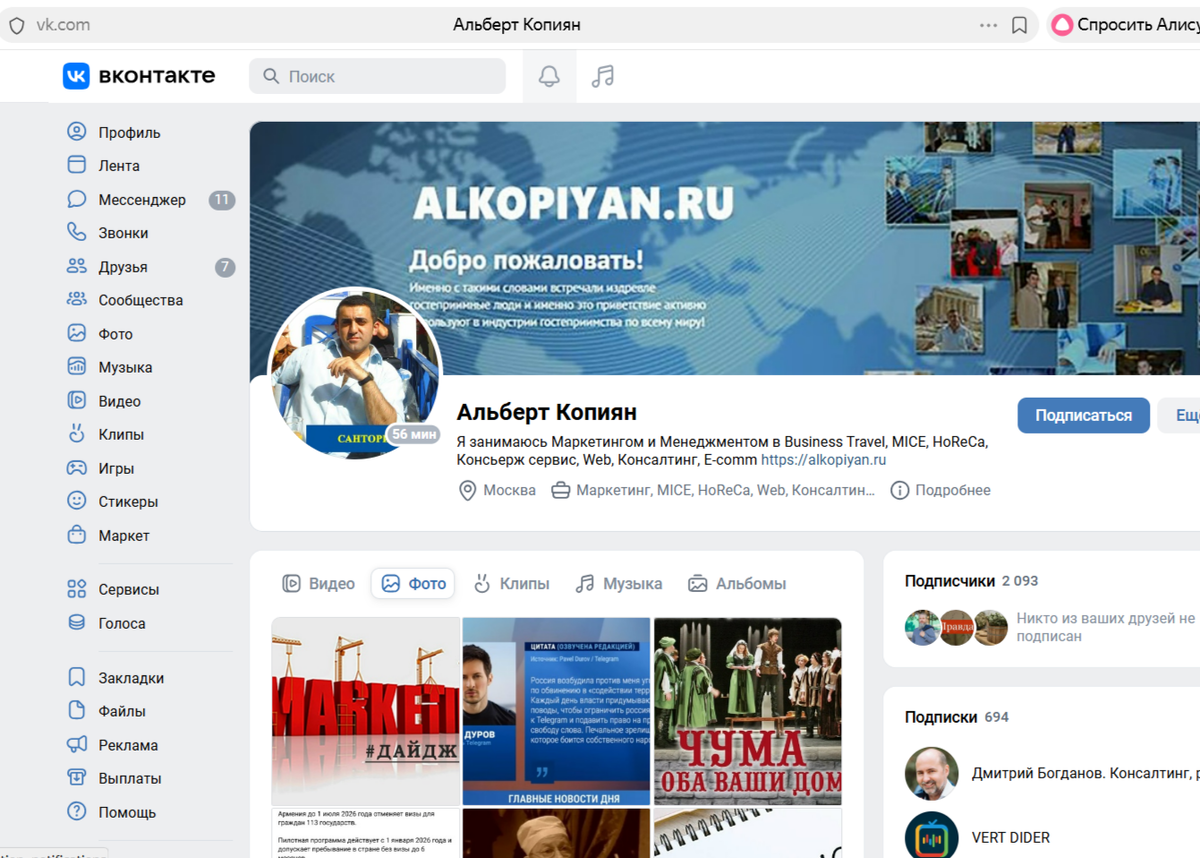Switch to the Фото profile tab
The width and height of the screenshot is (1200, 858).
[x=413, y=583]
